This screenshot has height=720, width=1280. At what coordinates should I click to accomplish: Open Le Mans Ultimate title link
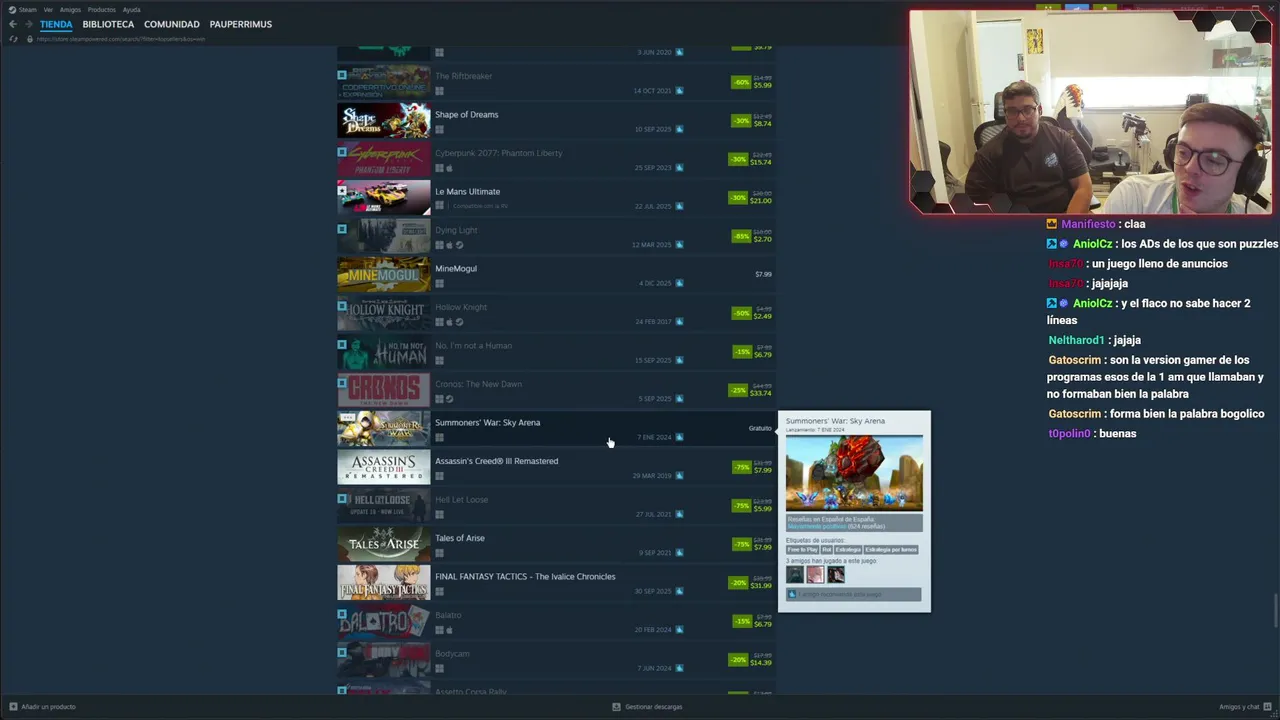[x=467, y=192]
